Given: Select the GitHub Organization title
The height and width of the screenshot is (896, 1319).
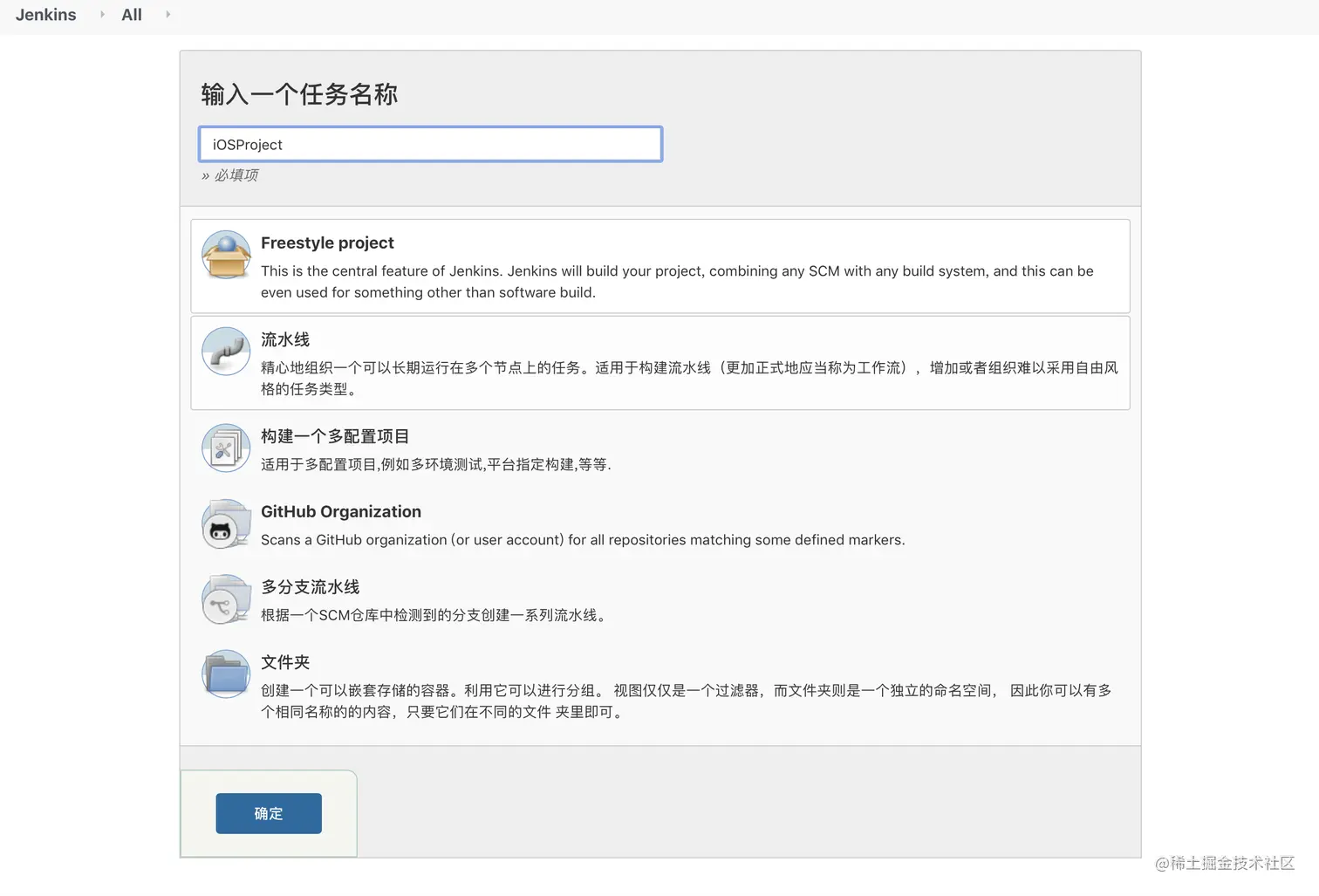Looking at the screenshot, I should (341, 511).
